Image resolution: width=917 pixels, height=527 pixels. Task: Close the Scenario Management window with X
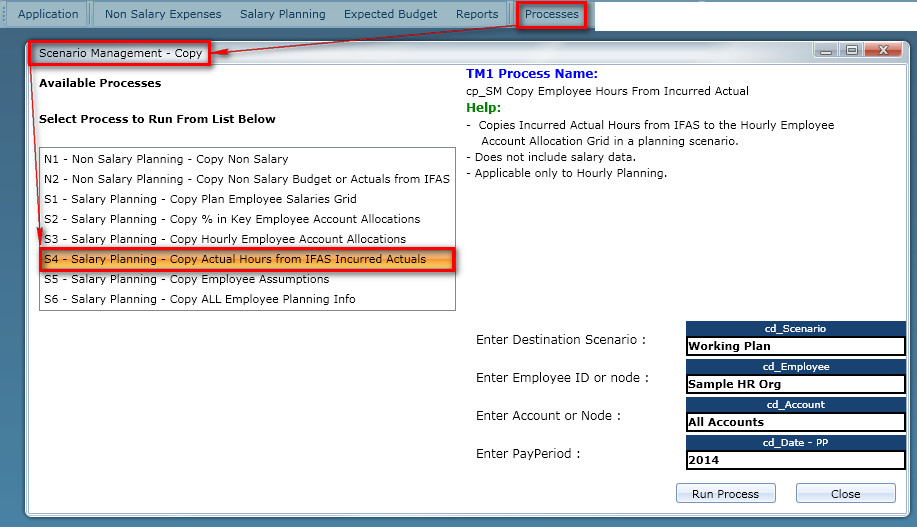tap(884, 51)
